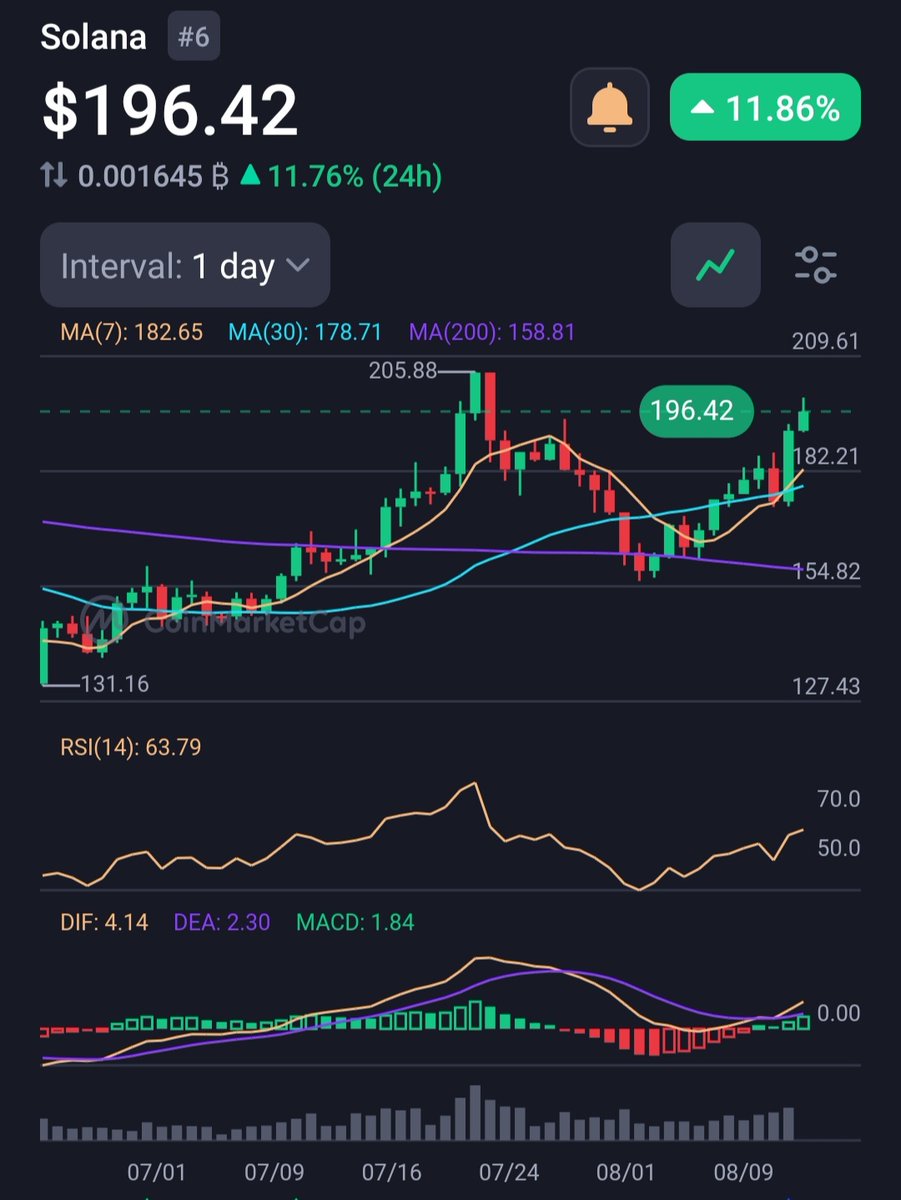This screenshot has width=901, height=1200.
Task: Tap the $196.42 price heading
Action: click(x=170, y=109)
